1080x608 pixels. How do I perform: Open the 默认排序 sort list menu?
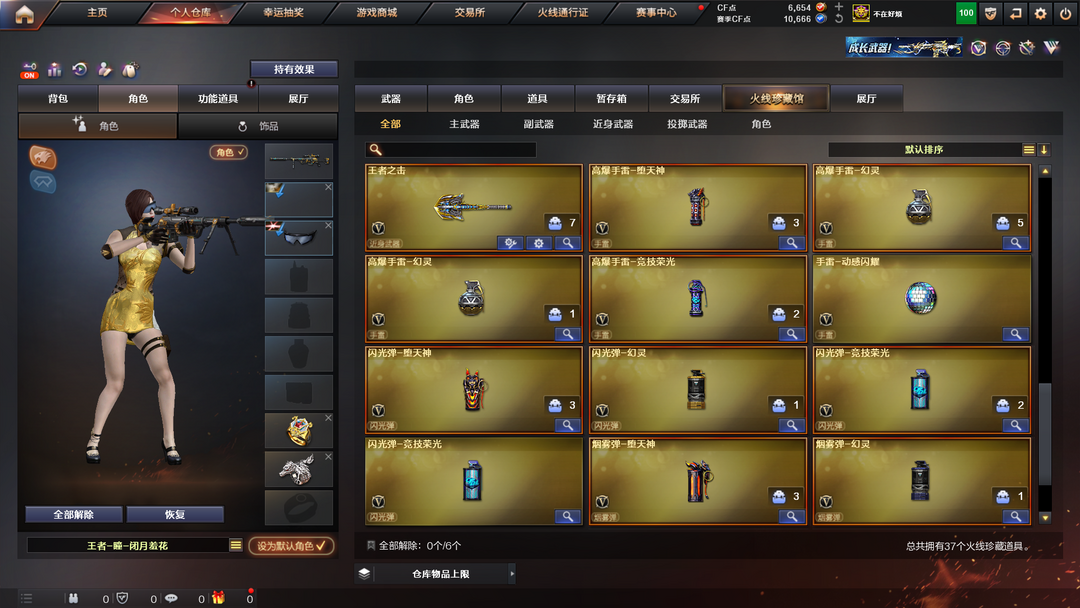[1028, 149]
